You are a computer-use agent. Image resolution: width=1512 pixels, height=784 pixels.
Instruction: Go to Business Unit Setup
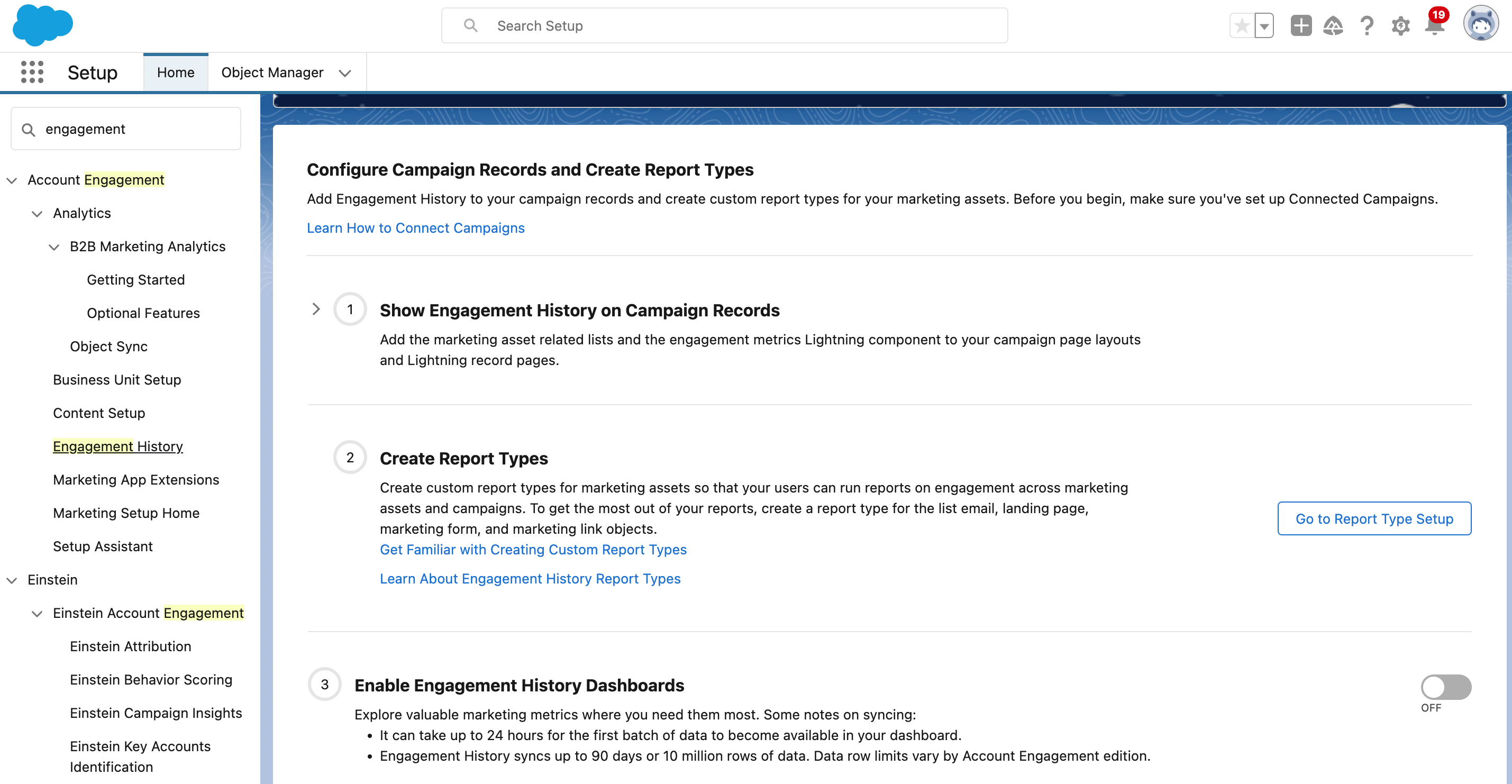tap(117, 380)
